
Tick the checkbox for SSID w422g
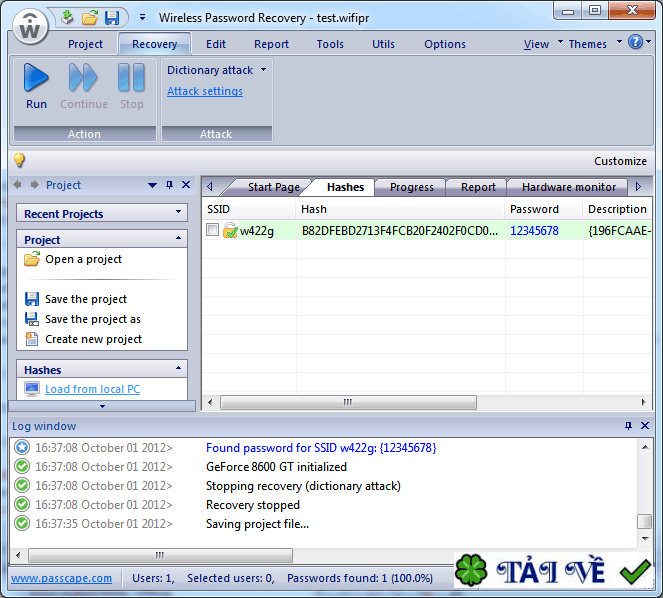pos(212,230)
